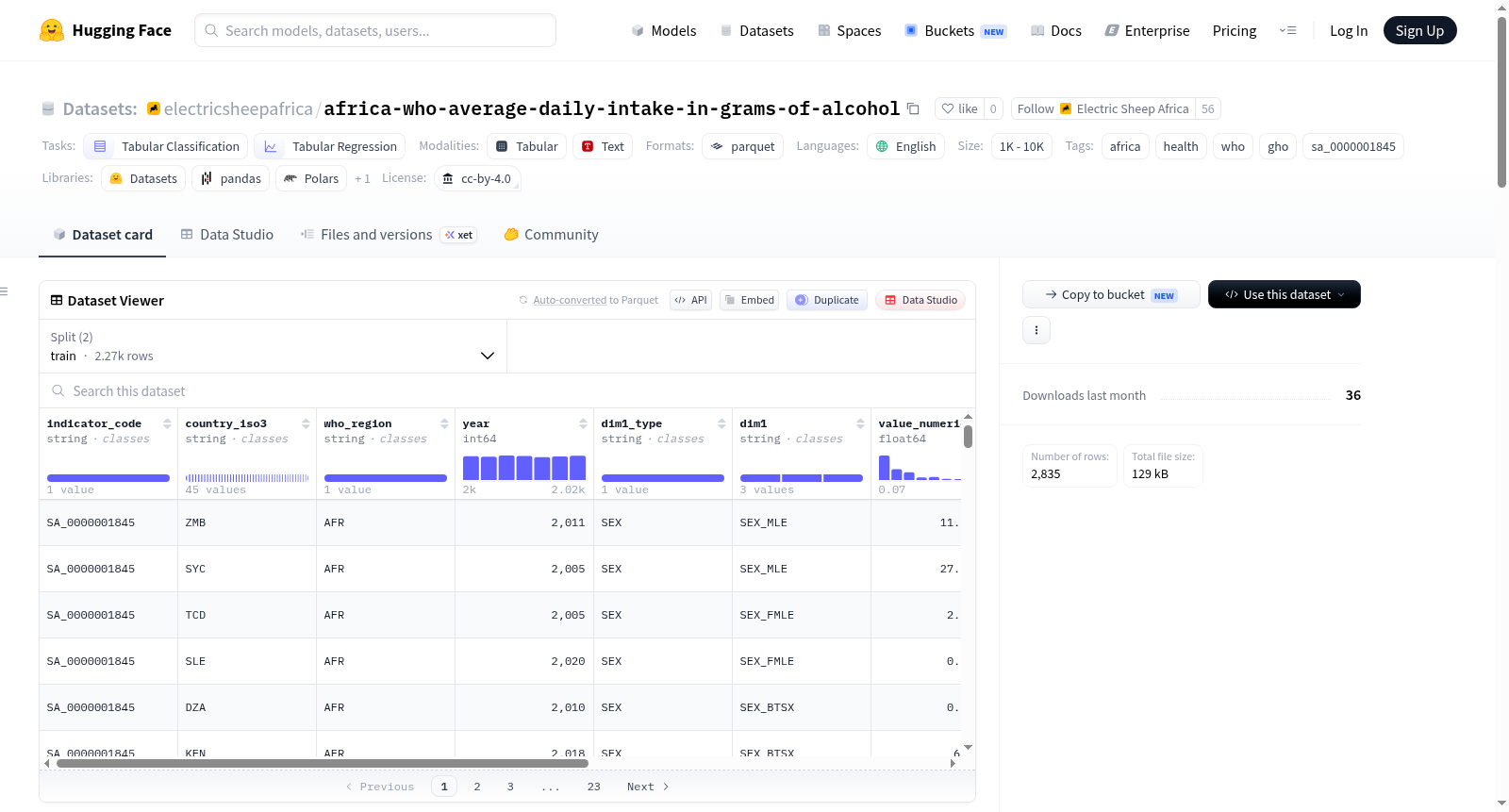Viewport: 1509px width, 812px height.
Task: Go to page 2 of results
Action: (x=477, y=787)
